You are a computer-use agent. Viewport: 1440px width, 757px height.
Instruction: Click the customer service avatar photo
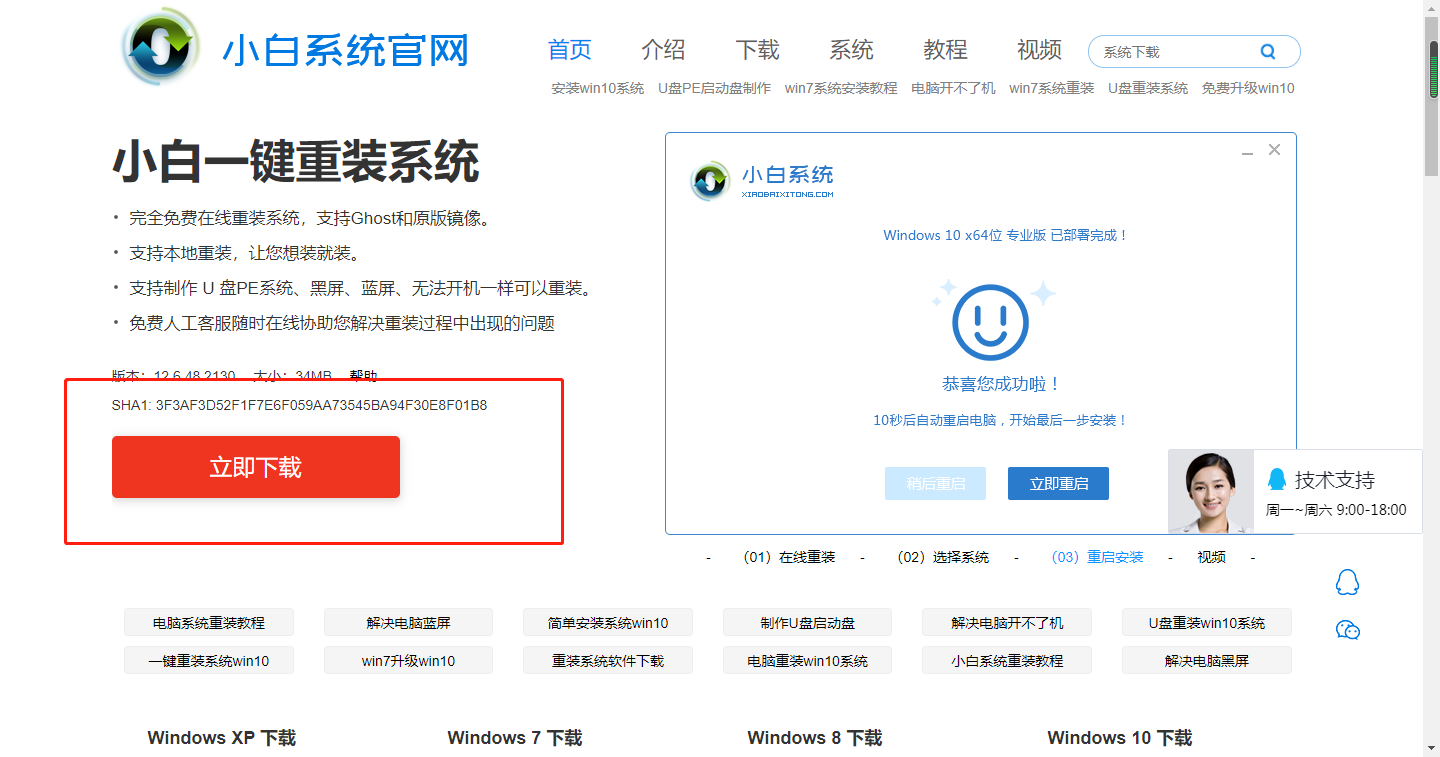point(1210,490)
